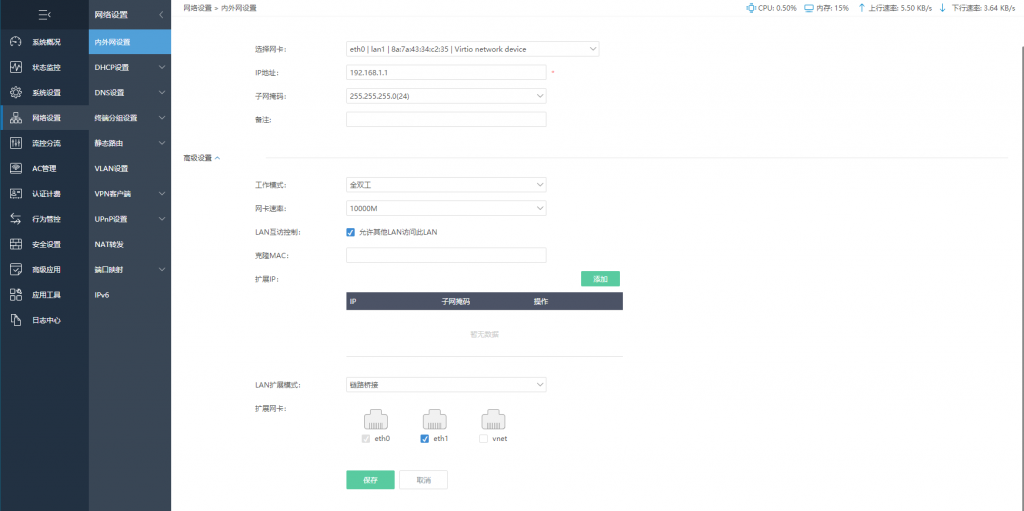Image resolution: width=1024 pixels, height=511 pixels.
Task: Open 系统设置 gear icon
Action: [15, 92]
